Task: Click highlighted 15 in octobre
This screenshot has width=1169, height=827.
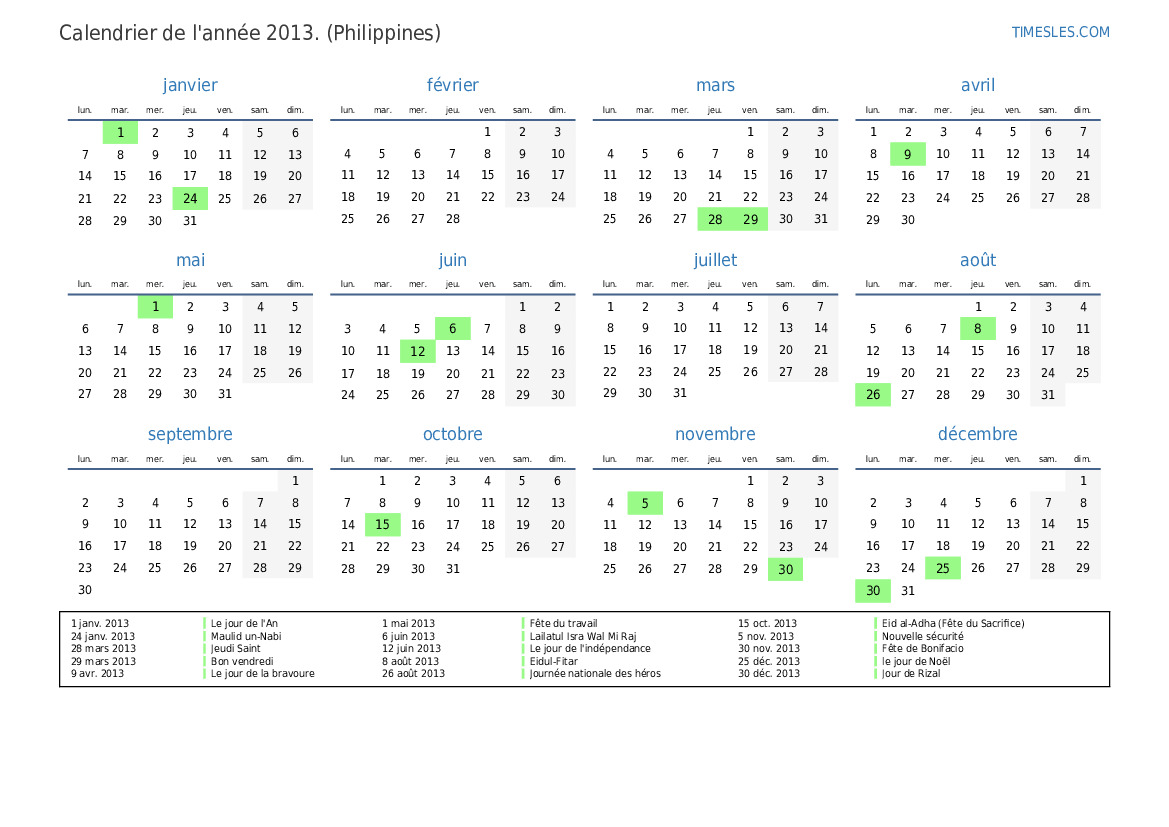Action: coord(382,525)
